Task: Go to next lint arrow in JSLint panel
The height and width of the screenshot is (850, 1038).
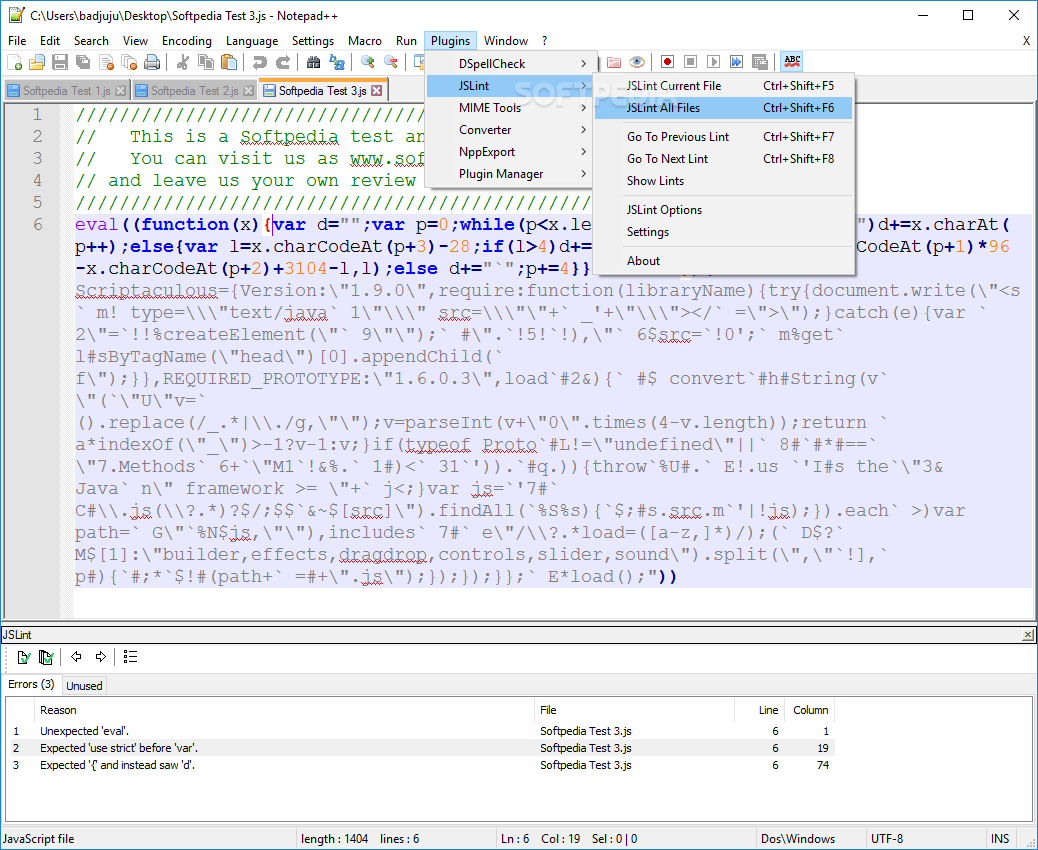Action: coord(101,657)
